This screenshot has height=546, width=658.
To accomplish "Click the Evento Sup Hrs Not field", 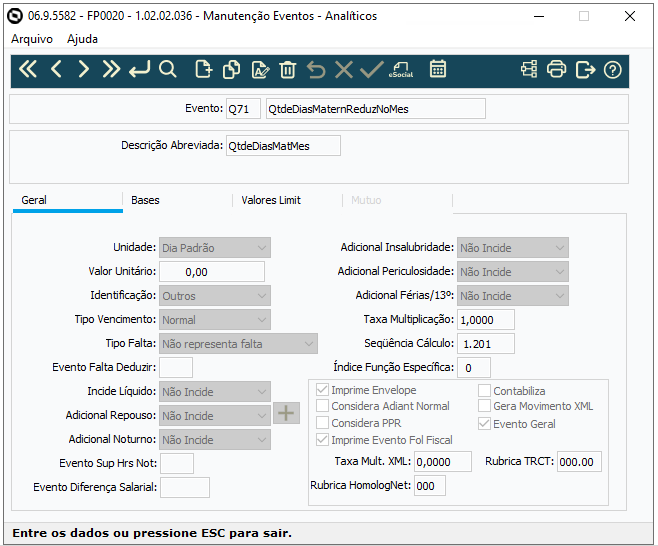I will [x=177, y=463].
